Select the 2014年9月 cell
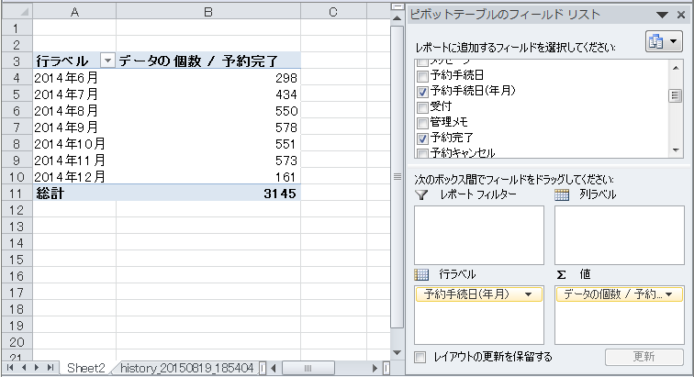This screenshot has height=377, width=694. 74,127
